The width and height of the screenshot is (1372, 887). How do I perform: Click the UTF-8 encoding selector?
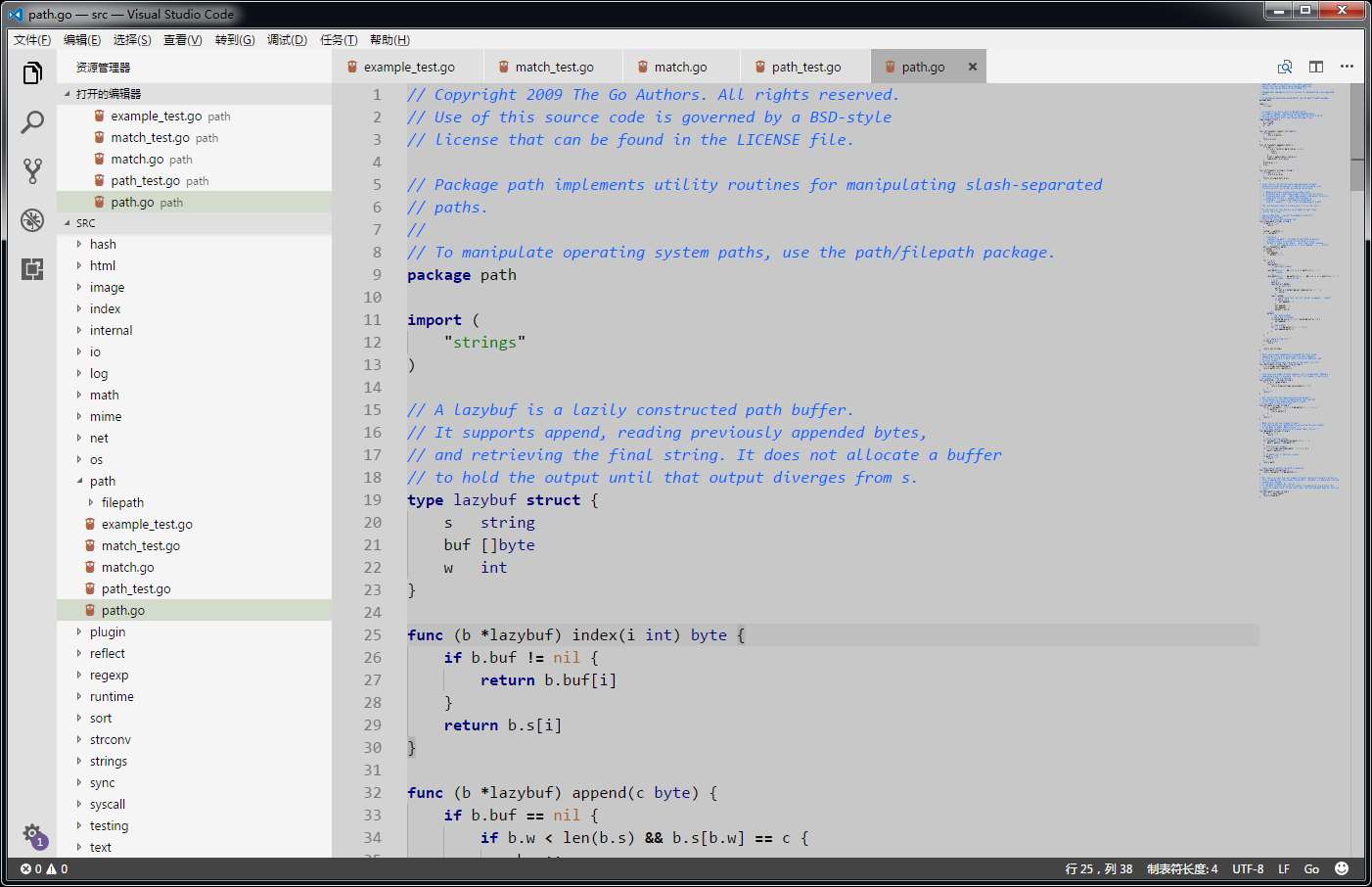tap(1248, 868)
